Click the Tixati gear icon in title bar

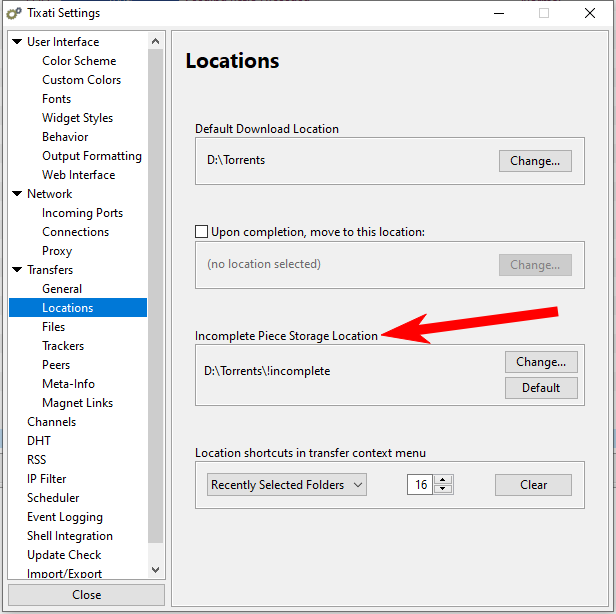[14, 13]
